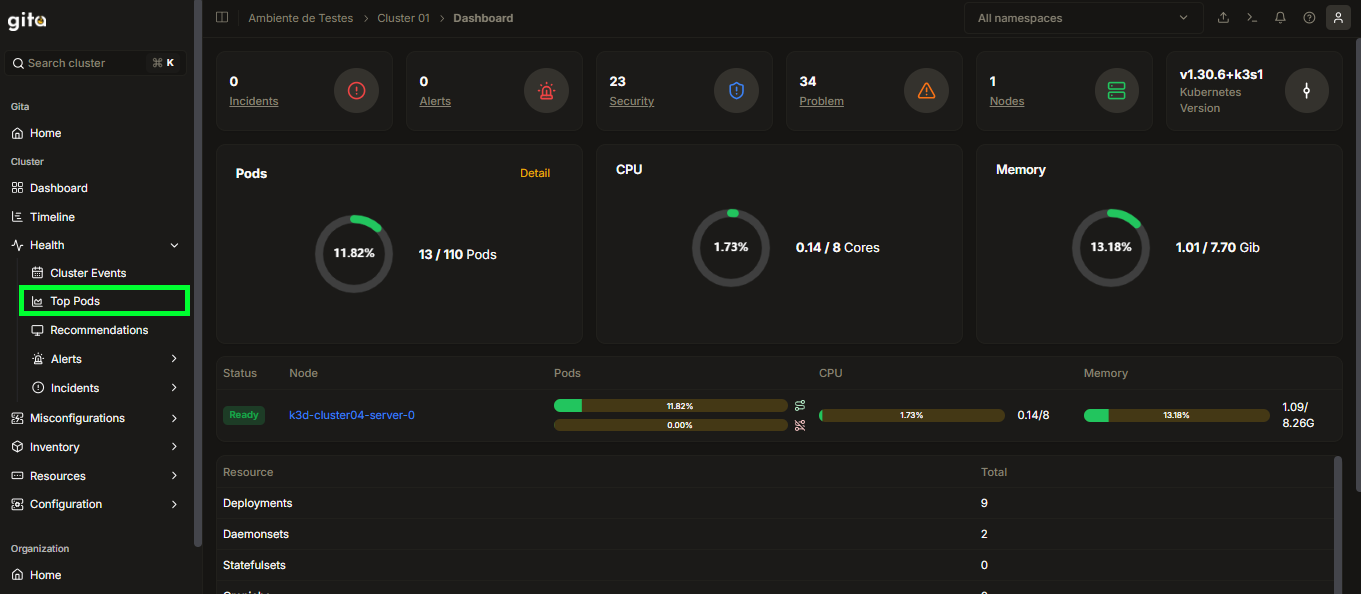Open the terminal icon in the top bar
1361x594 pixels.
[x=1252, y=18]
